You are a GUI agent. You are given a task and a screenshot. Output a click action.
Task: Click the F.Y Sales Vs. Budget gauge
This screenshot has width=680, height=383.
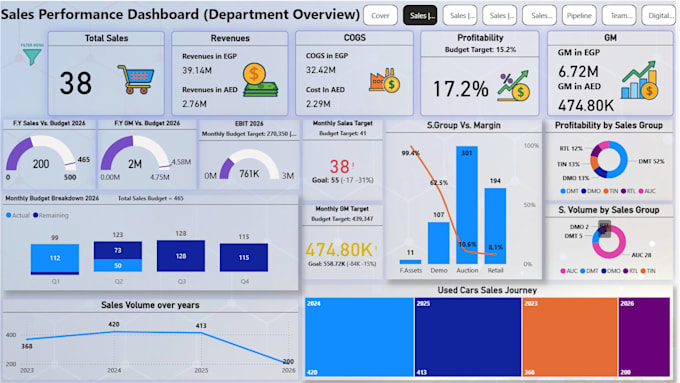41,154
